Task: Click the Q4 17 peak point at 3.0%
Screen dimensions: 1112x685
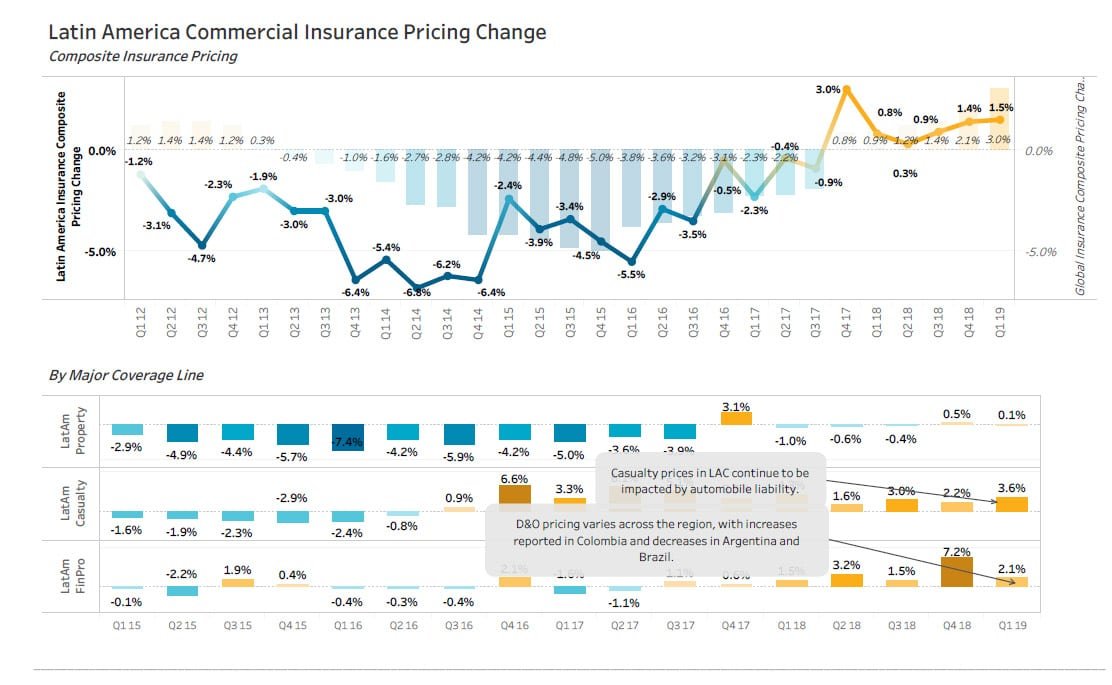Action: point(847,89)
